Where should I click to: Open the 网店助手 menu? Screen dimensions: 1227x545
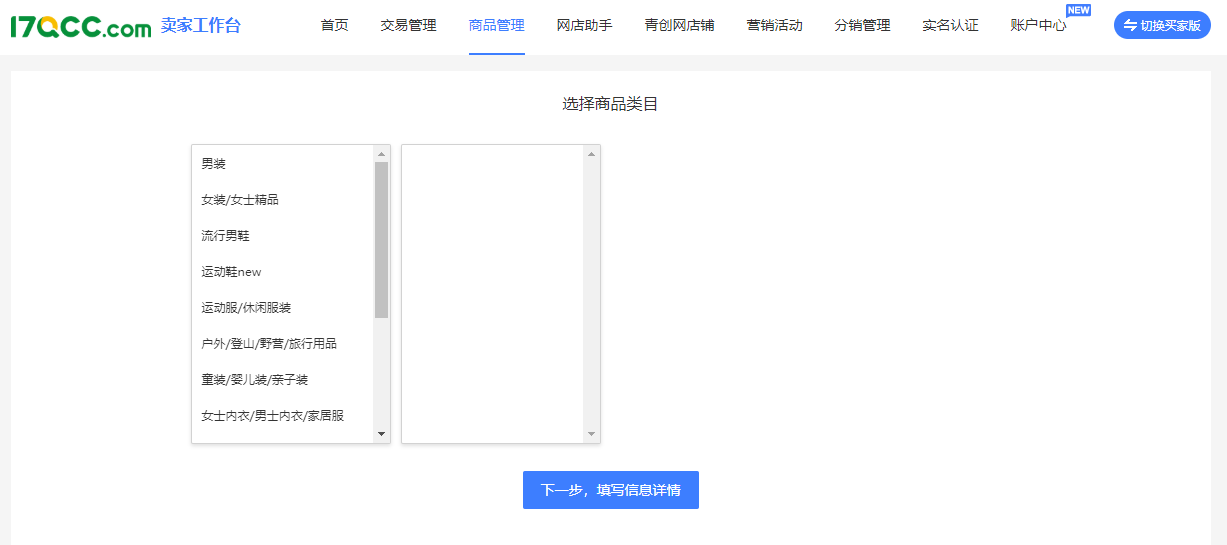pyautogui.click(x=584, y=26)
